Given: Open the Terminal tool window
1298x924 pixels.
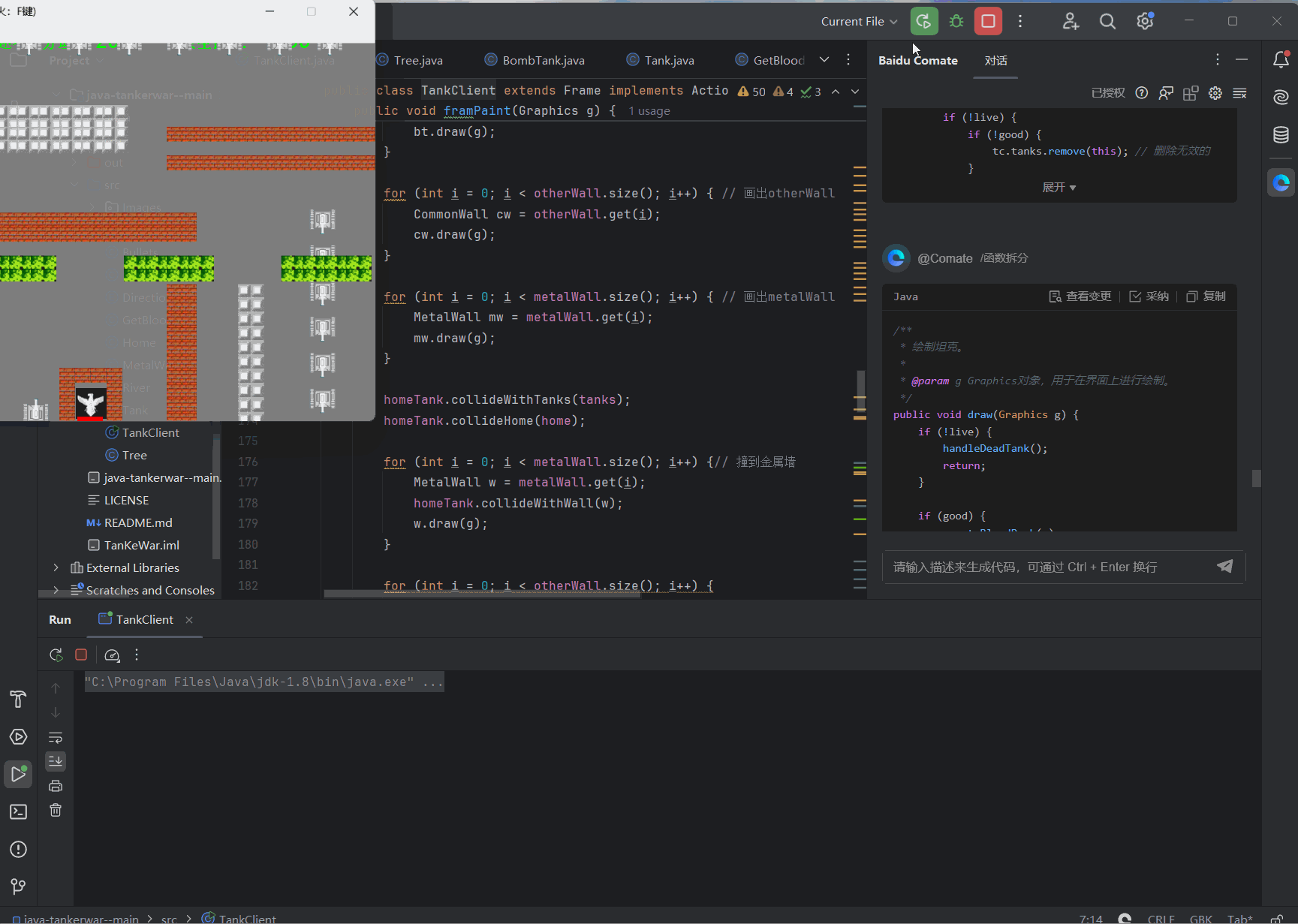Looking at the screenshot, I should click(x=18, y=811).
